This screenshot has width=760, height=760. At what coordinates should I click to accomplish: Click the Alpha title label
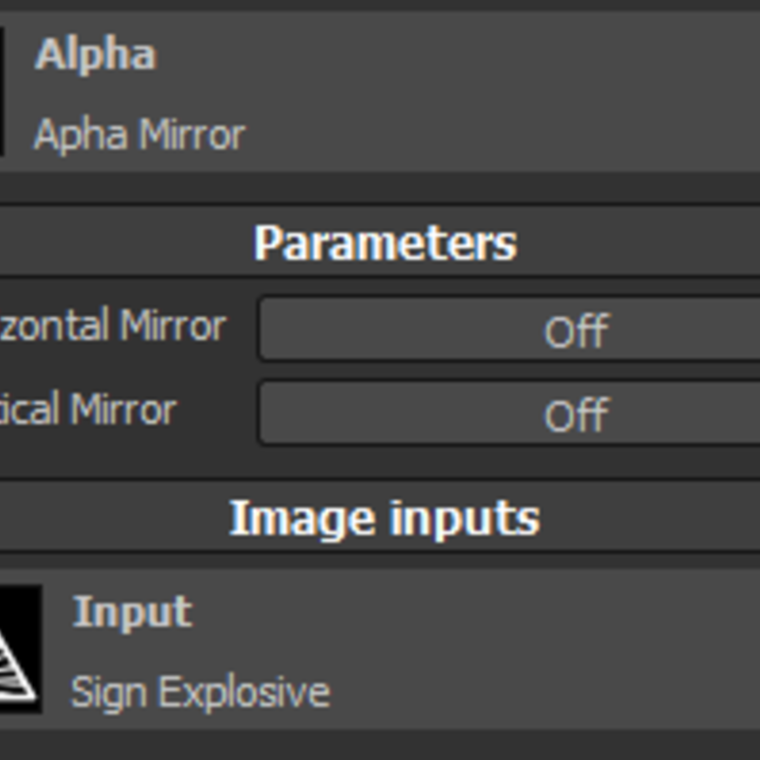coord(95,54)
